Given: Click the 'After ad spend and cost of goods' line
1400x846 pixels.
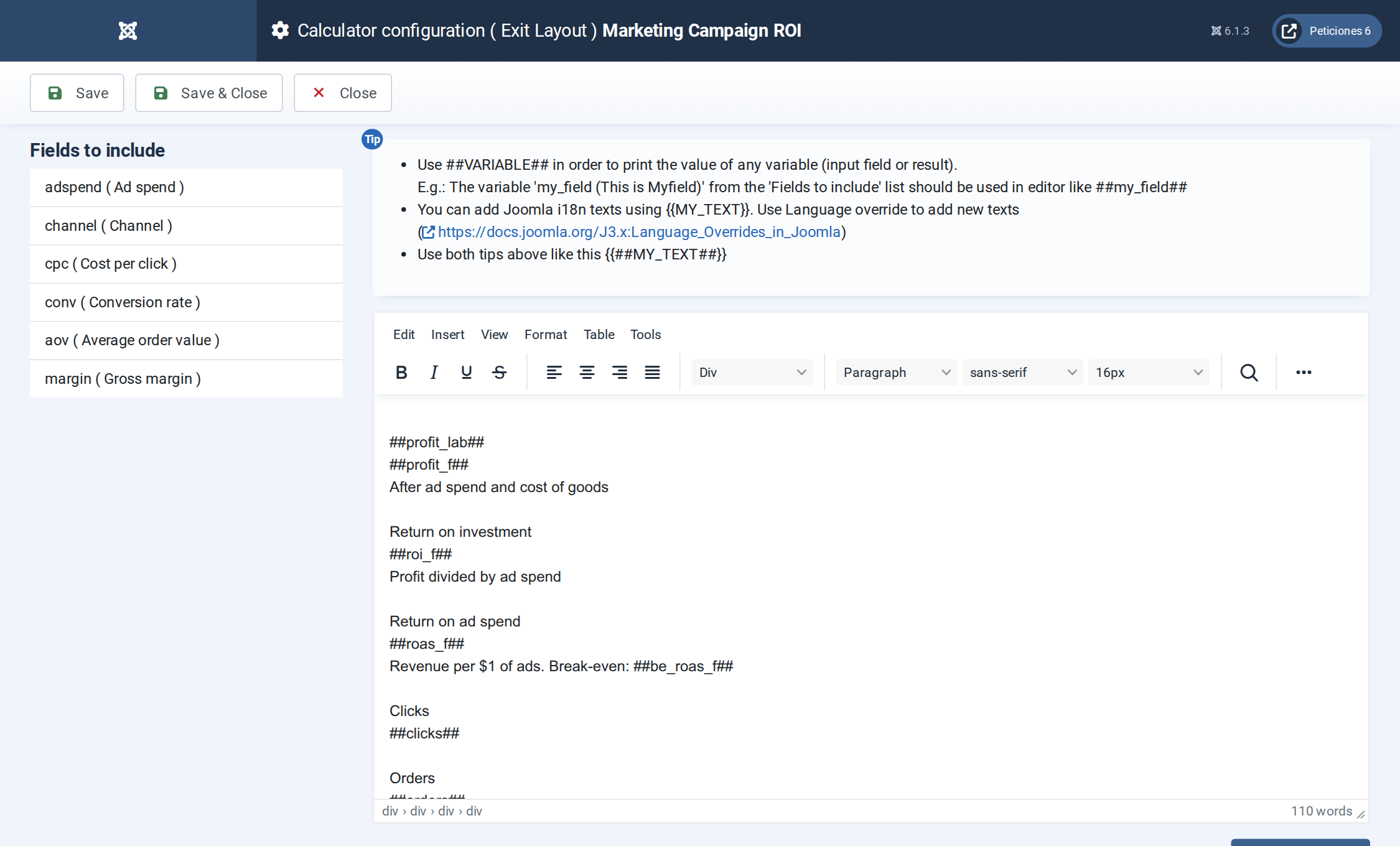Looking at the screenshot, I should [x=499, y=487].
